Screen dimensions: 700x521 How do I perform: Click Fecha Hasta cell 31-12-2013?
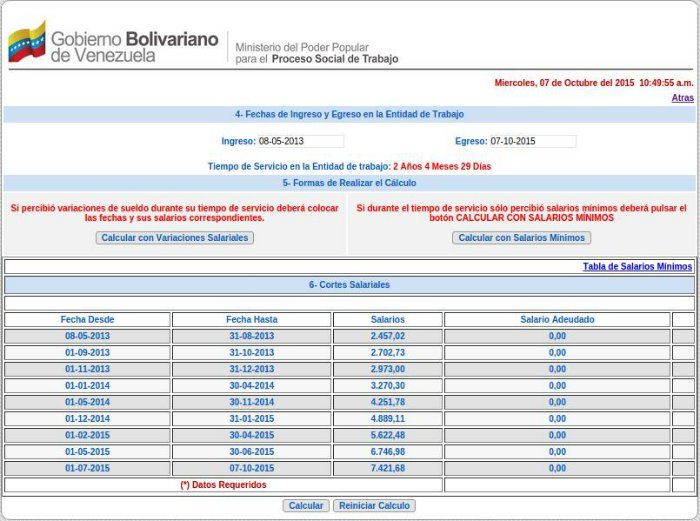point(252,369)
